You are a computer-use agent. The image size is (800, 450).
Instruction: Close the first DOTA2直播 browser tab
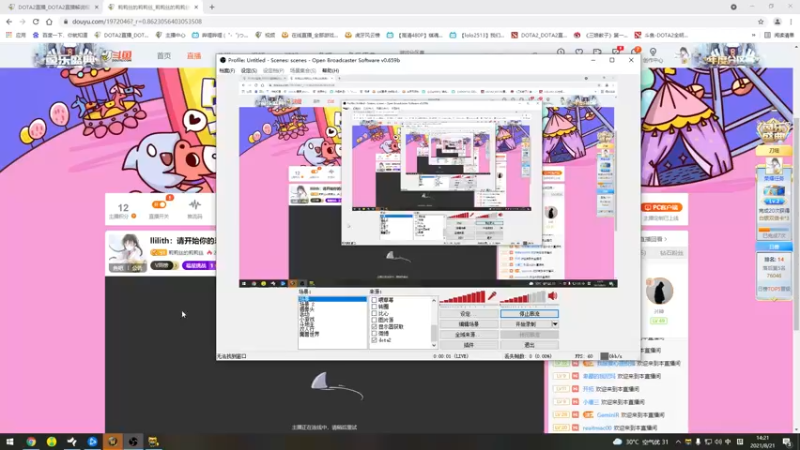(x=96, y=7)
